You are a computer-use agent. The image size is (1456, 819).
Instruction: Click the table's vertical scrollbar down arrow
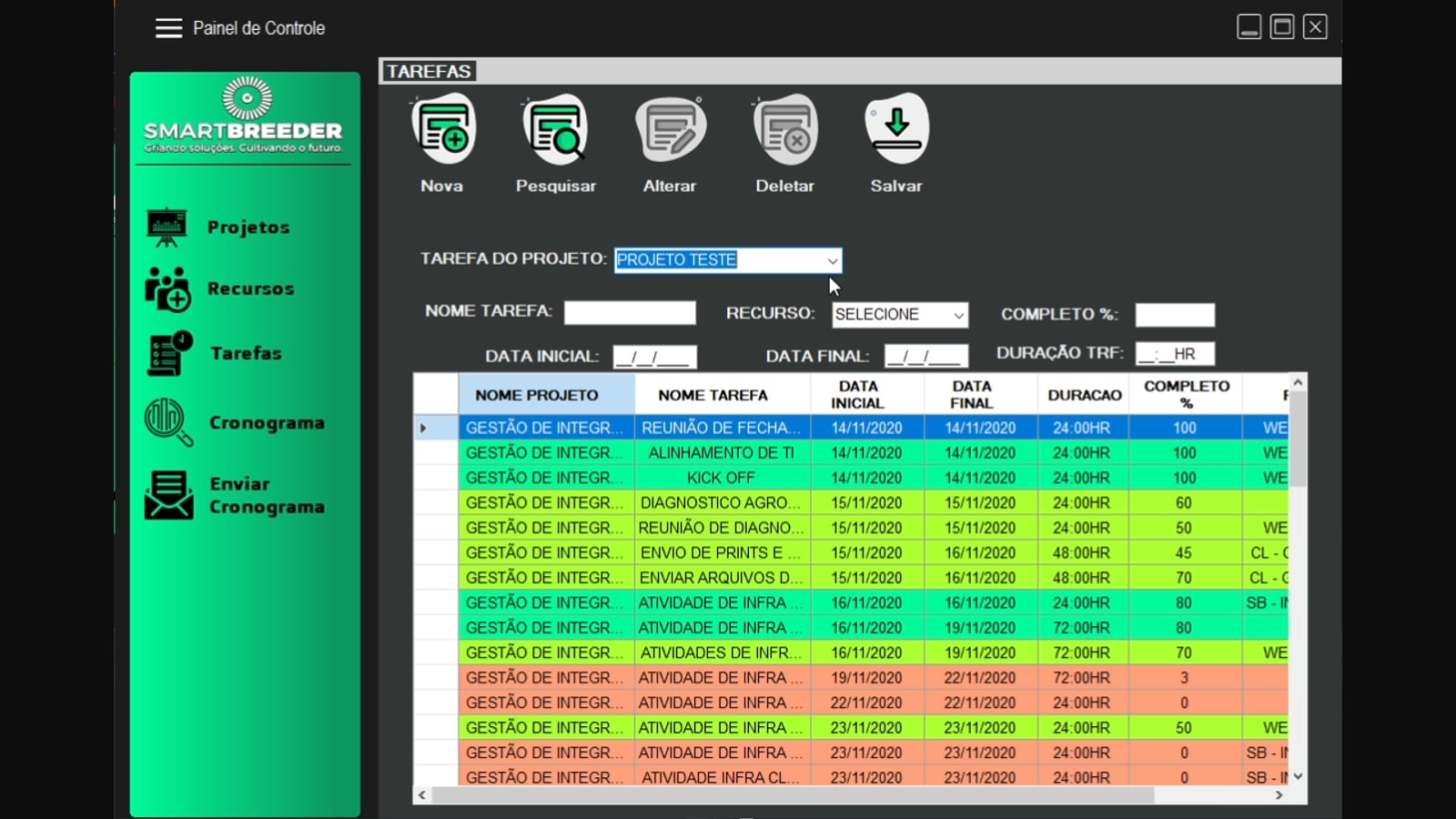point(1299,776)
